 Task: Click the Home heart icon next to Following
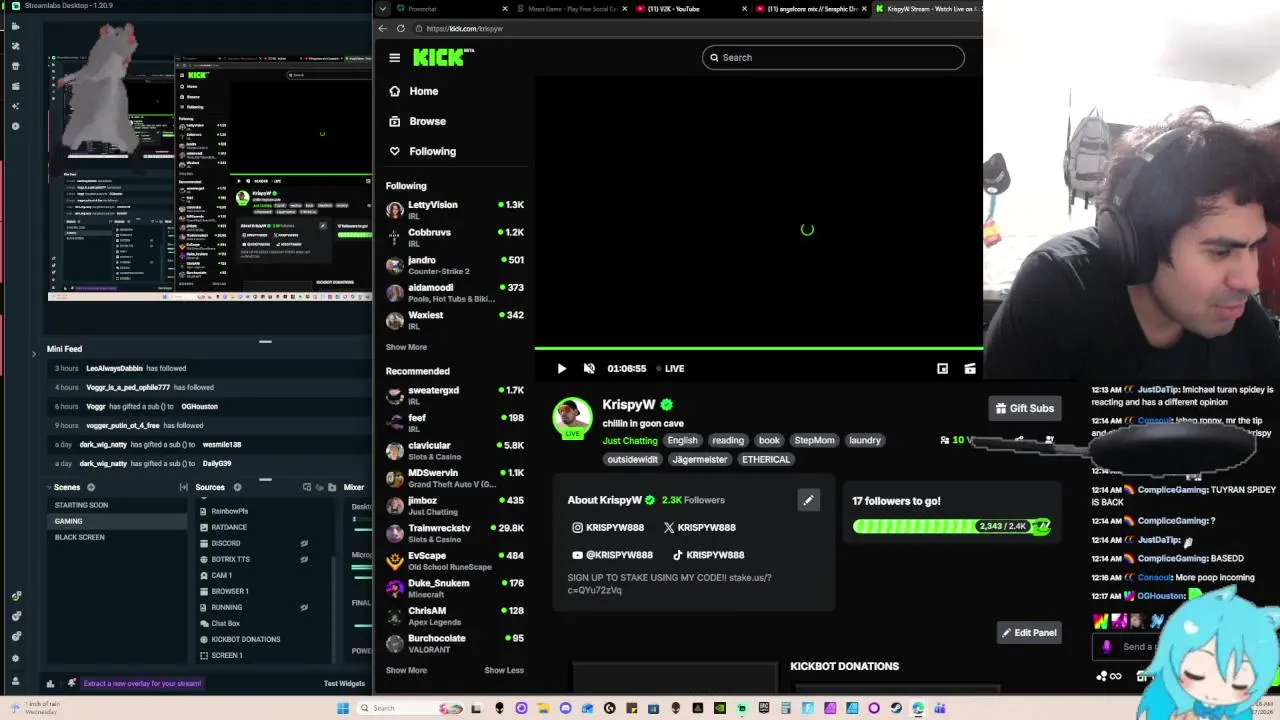click(x=395, y=151)
